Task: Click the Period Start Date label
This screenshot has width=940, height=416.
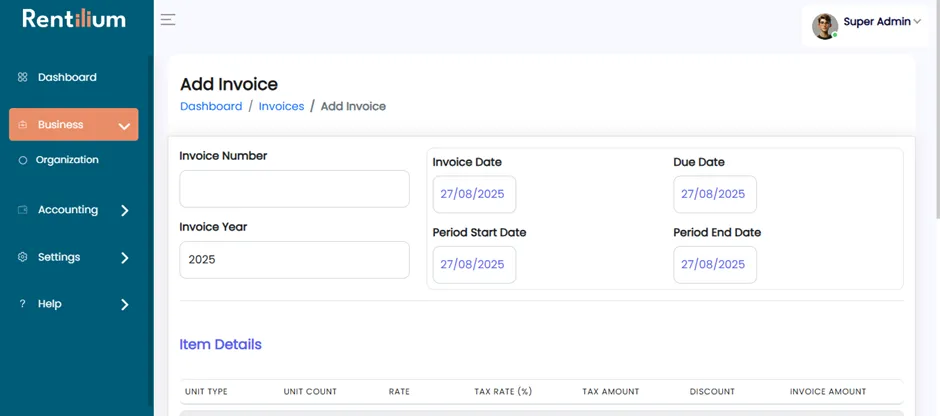Action: click(480, 233)
